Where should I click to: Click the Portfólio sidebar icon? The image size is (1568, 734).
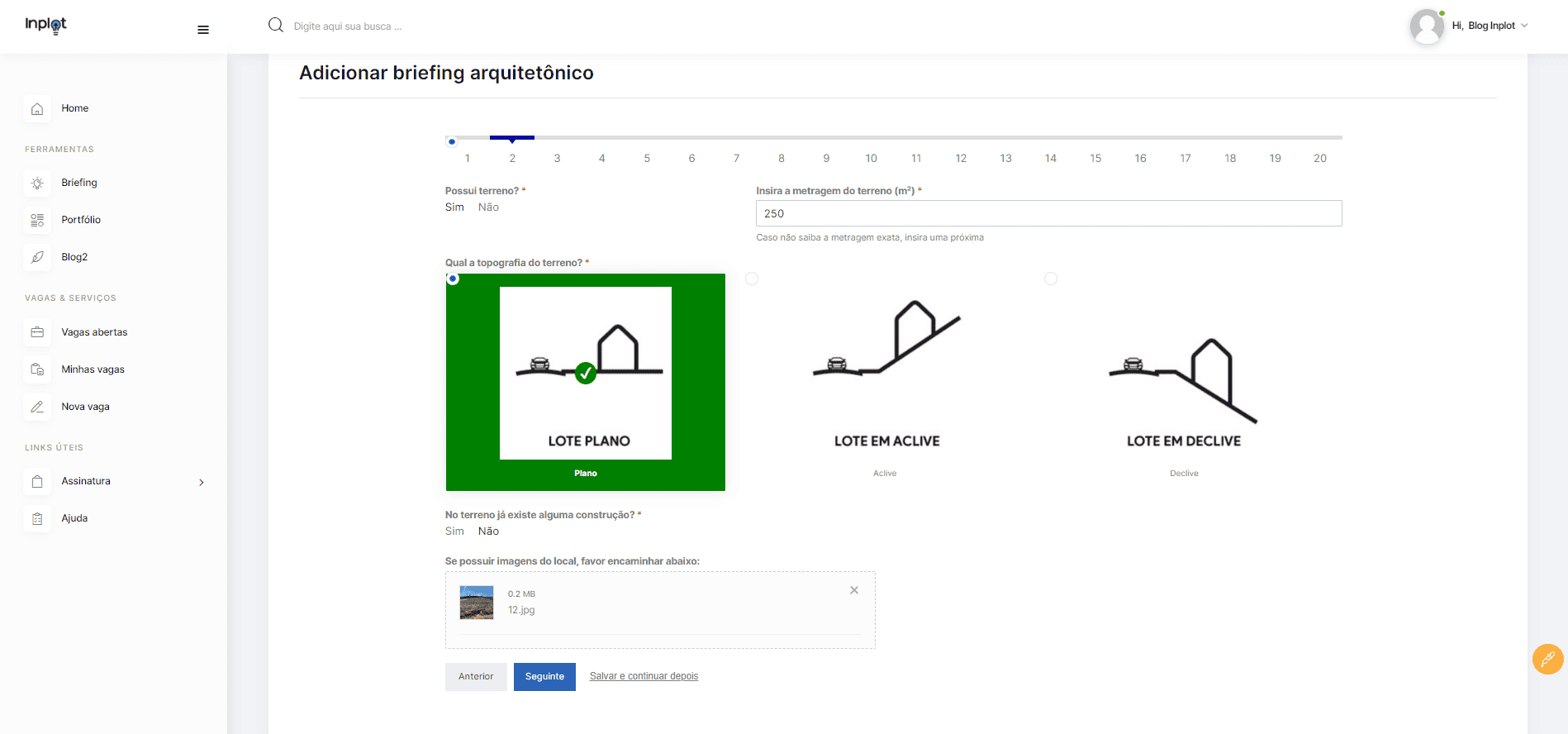coord(37,220)
